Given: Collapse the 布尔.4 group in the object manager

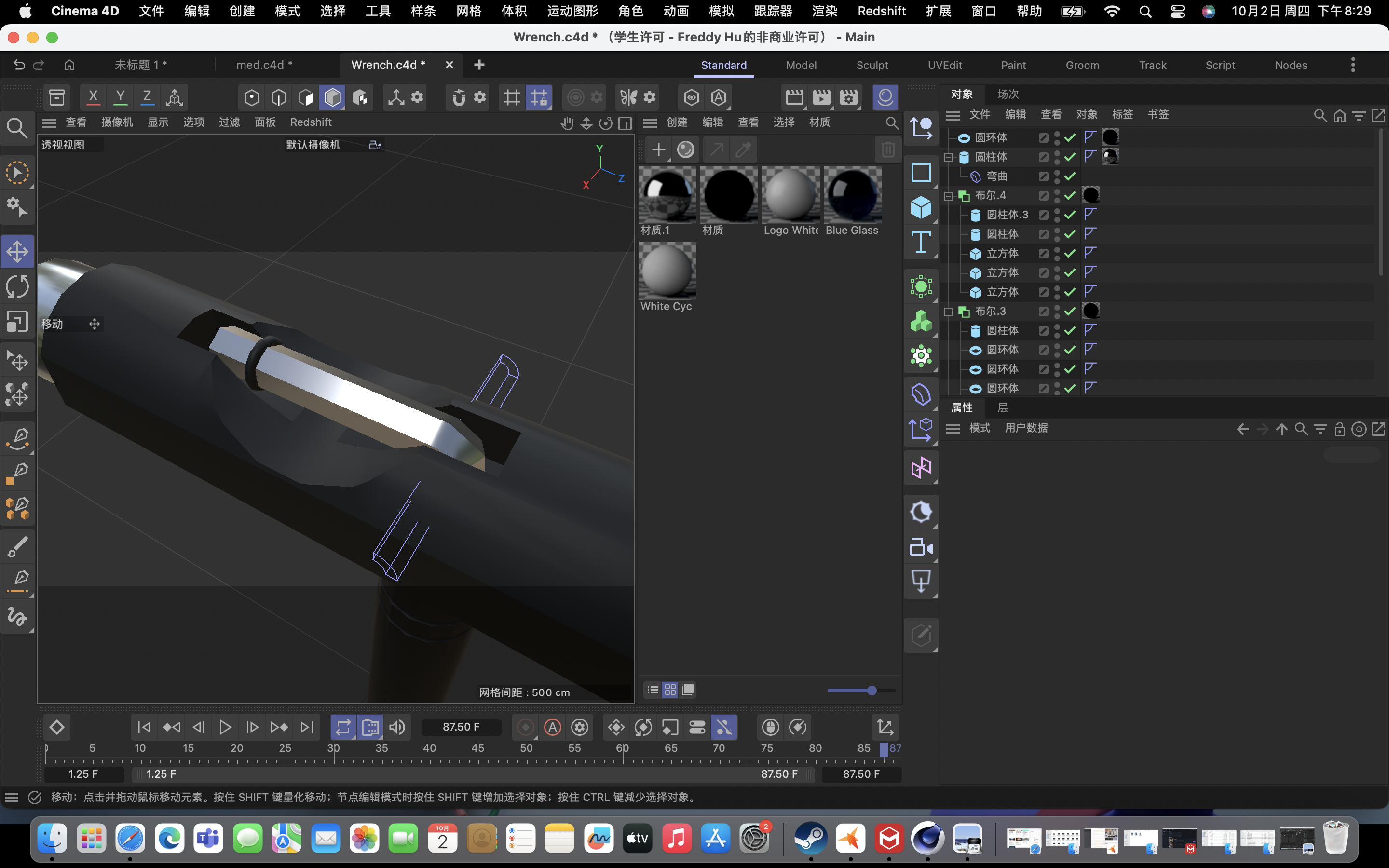Looking at the screenshot, I should tap(949, 195).
